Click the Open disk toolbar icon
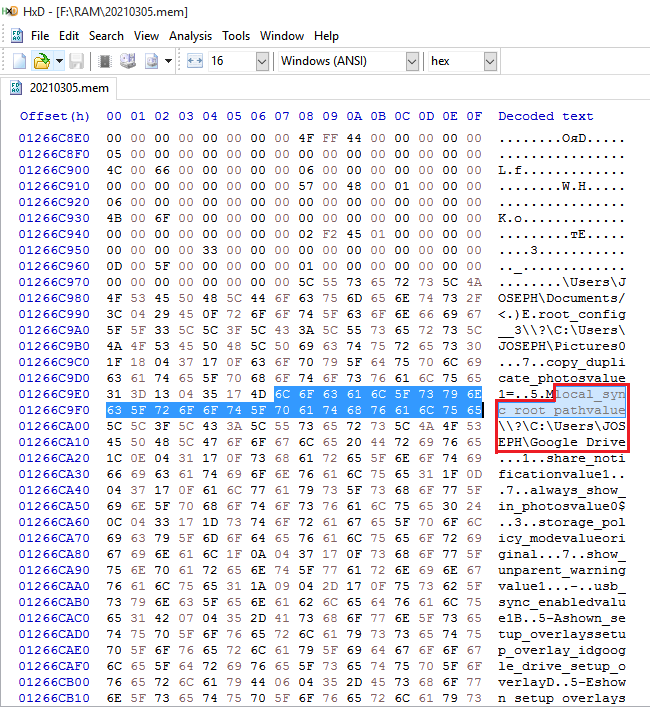The height and width of the screenshot is (707, 650). coord(128,61)
